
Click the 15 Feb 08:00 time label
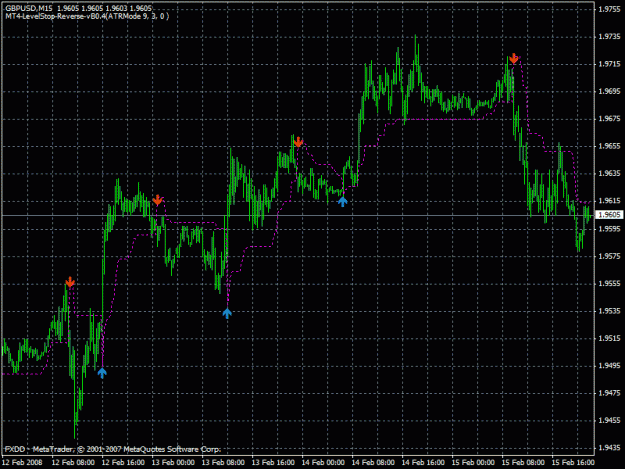coord(523,463)
